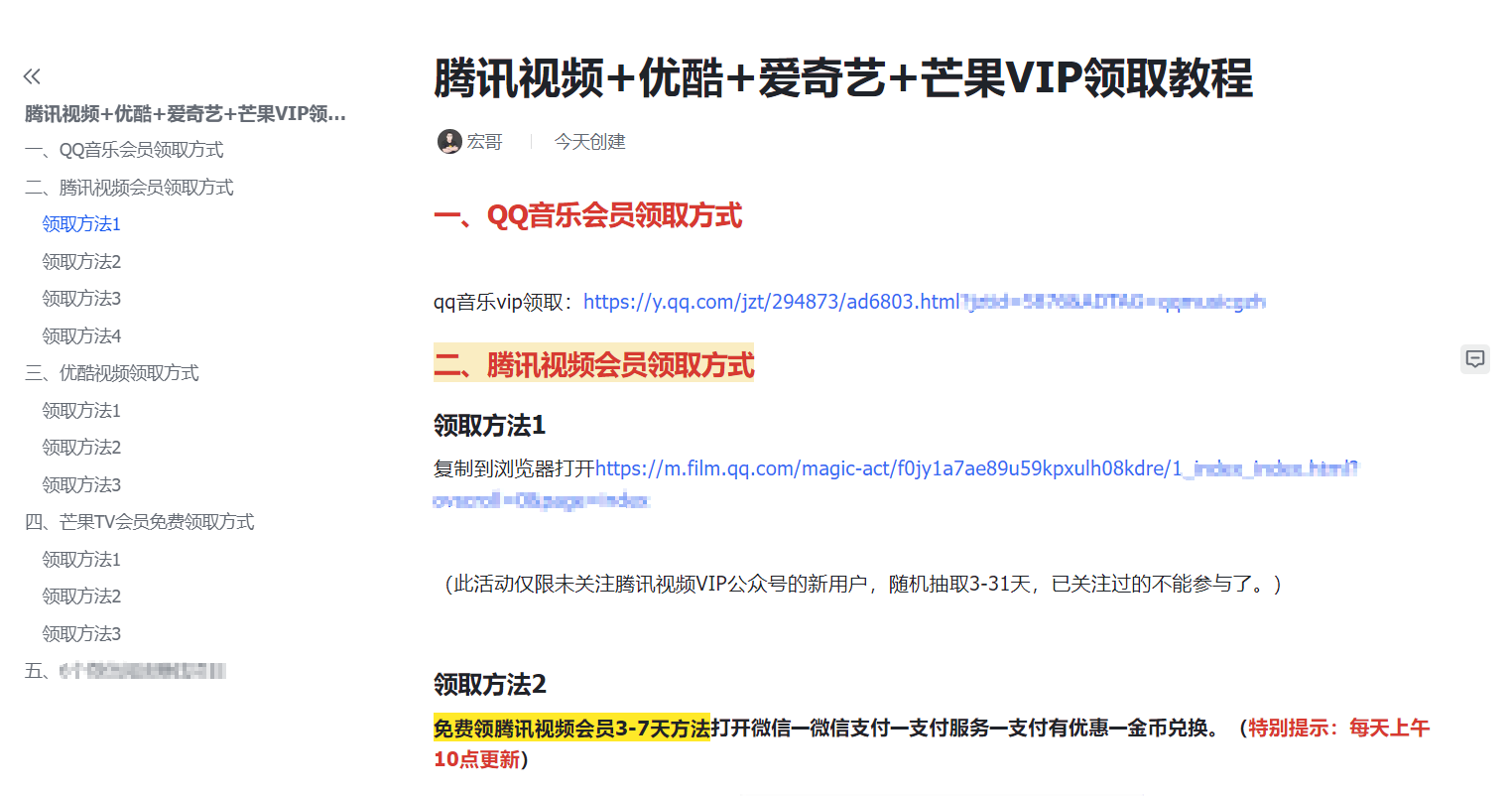Navigate to 四、芒果TV会员免费领取方式
Viewport: 1512px width, 796px height.
point(139,521)
